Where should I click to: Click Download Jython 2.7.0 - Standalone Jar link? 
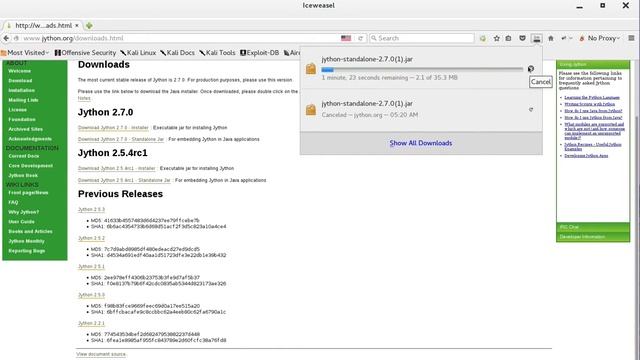tap(121, 139)
